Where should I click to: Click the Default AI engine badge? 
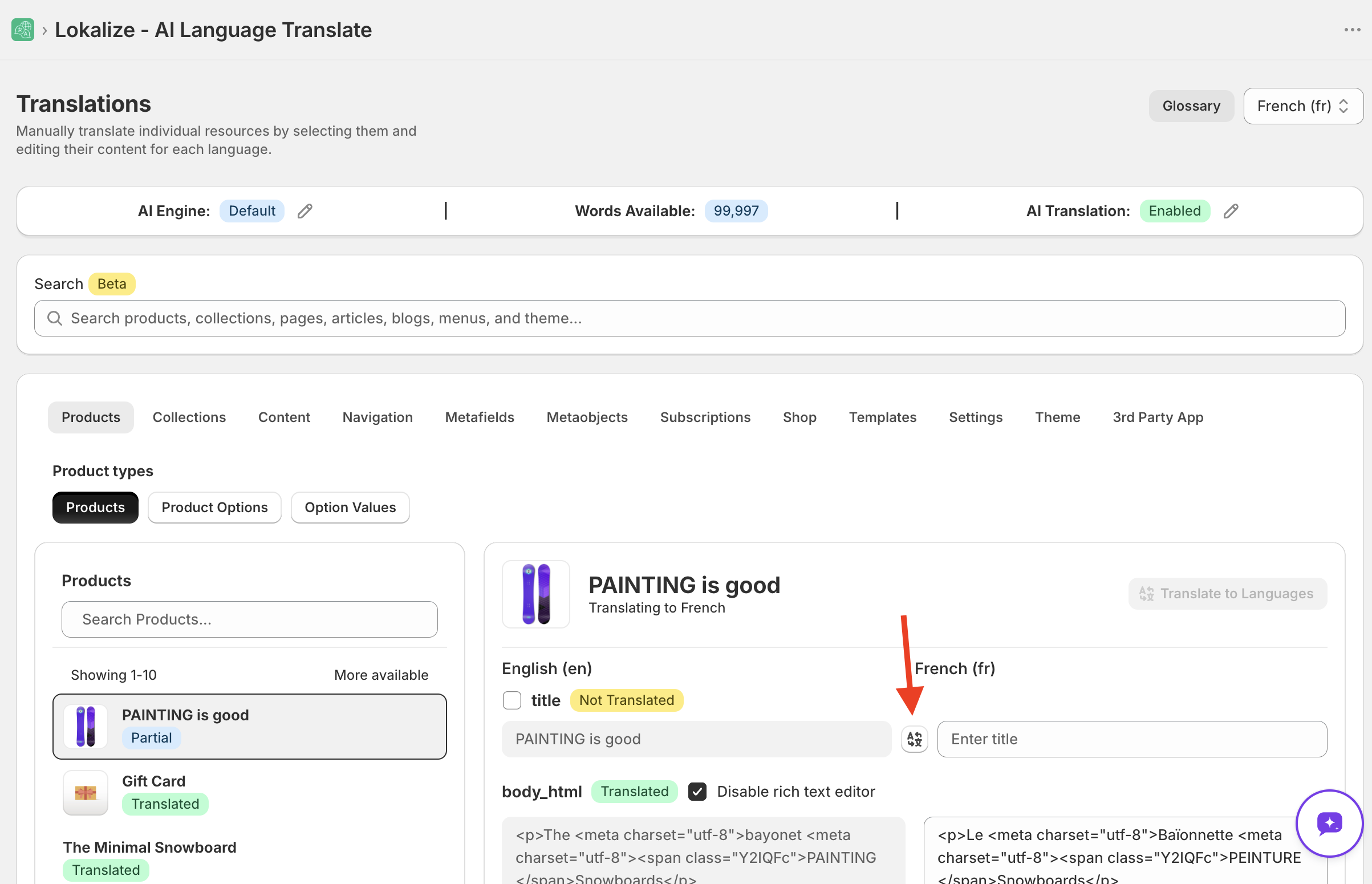pos(252,211)
